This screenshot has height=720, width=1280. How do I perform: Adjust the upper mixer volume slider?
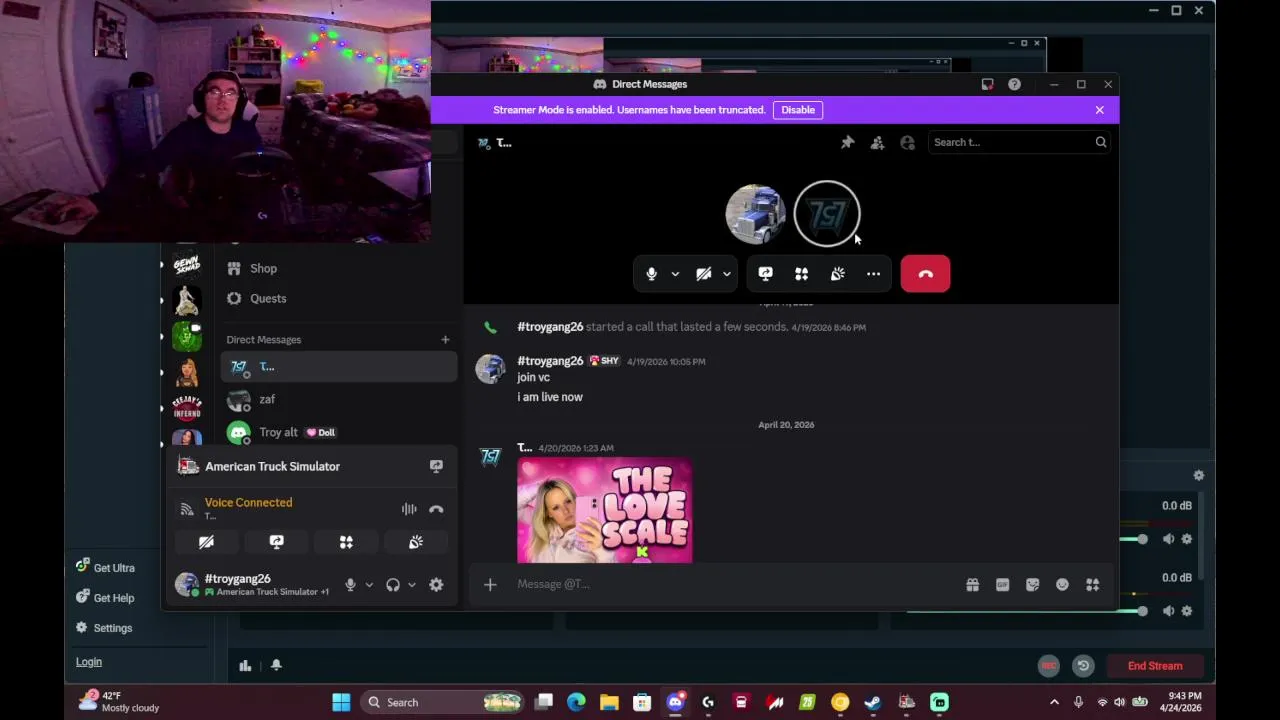[1142, 539]
